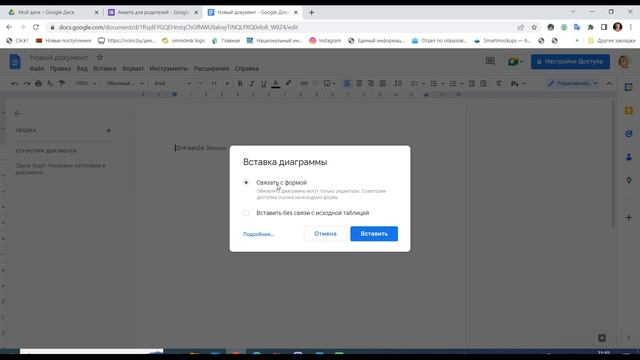Open the editing mode dropdown
Screen dimensions: 640x360
pyautogui.click(x=573, y=84)
